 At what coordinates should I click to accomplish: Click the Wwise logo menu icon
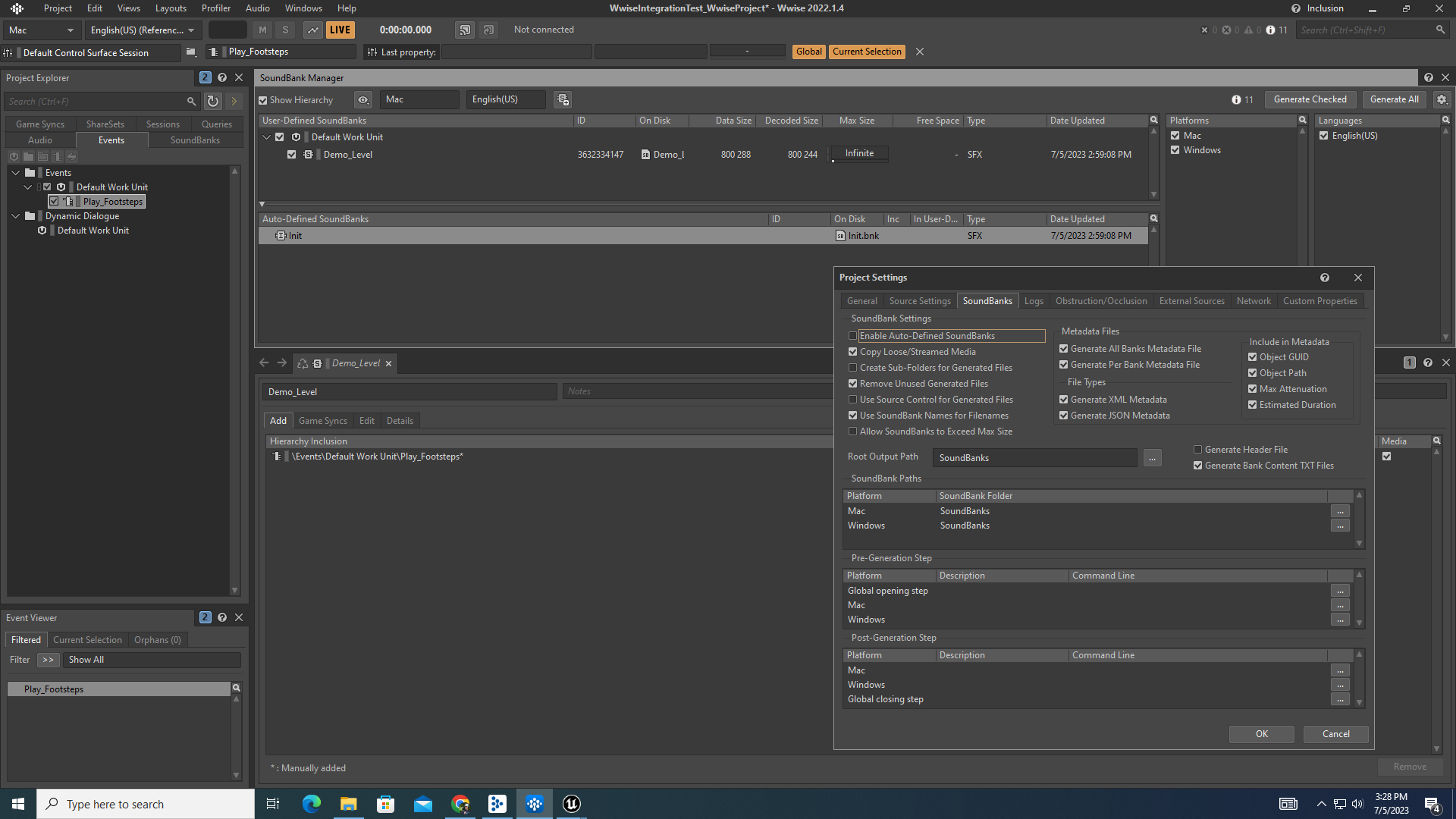17,8
